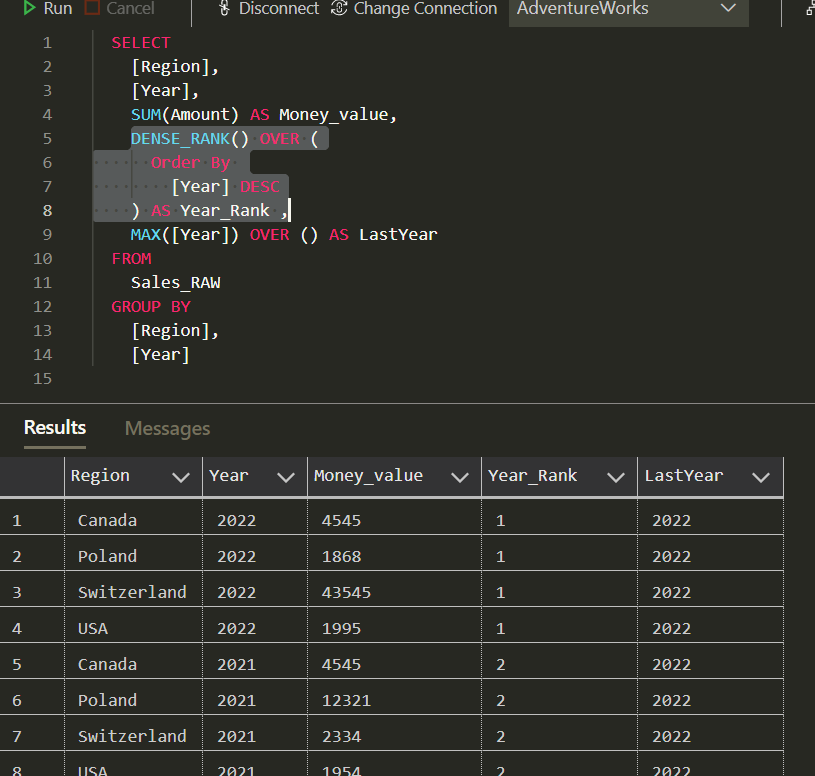Click the Change Connection refresh icon
The height and width of the screenshot is (776, 815).
click(x=340, y=9)
